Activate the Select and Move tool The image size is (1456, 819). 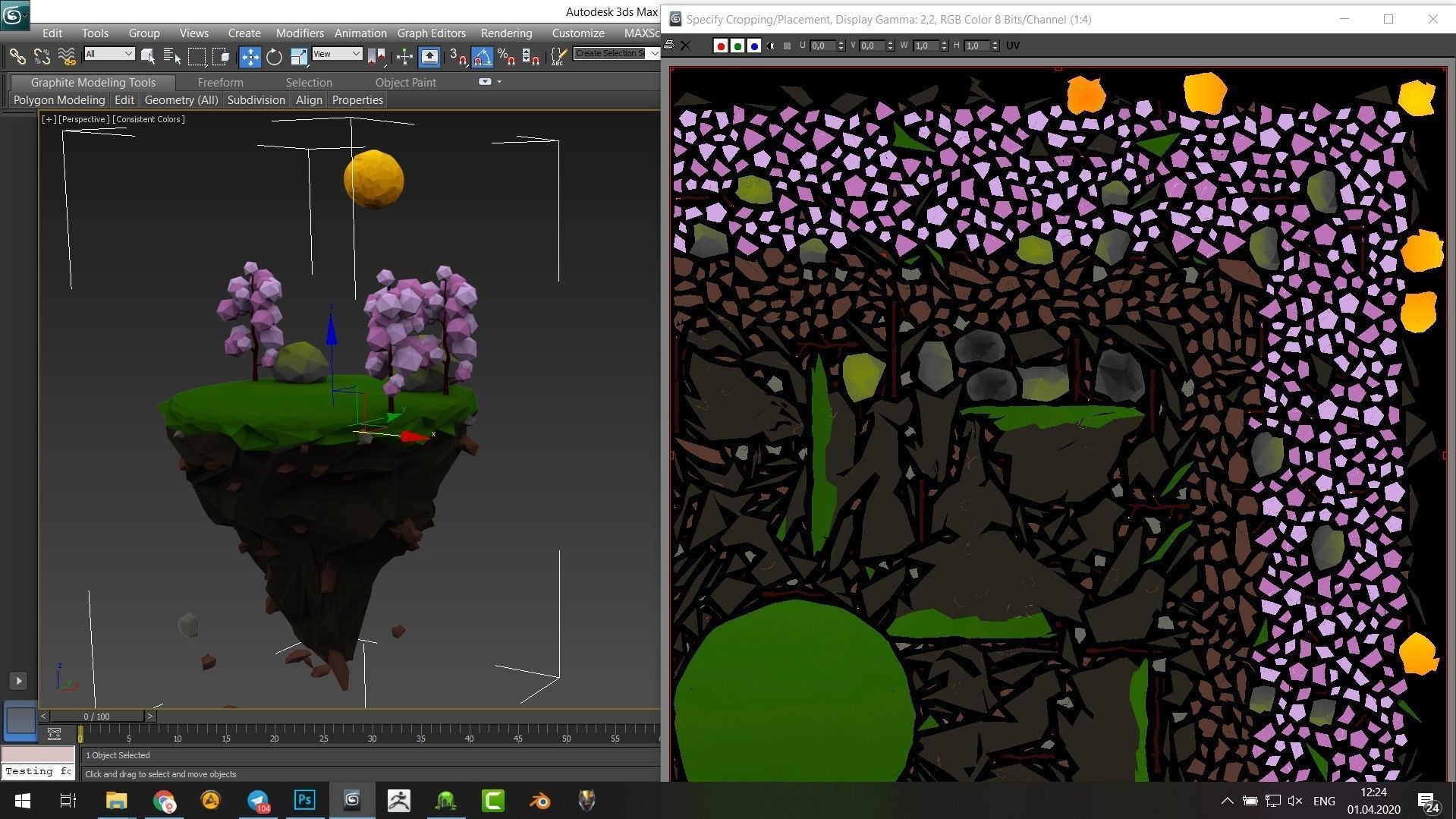[x=250, y=56]
